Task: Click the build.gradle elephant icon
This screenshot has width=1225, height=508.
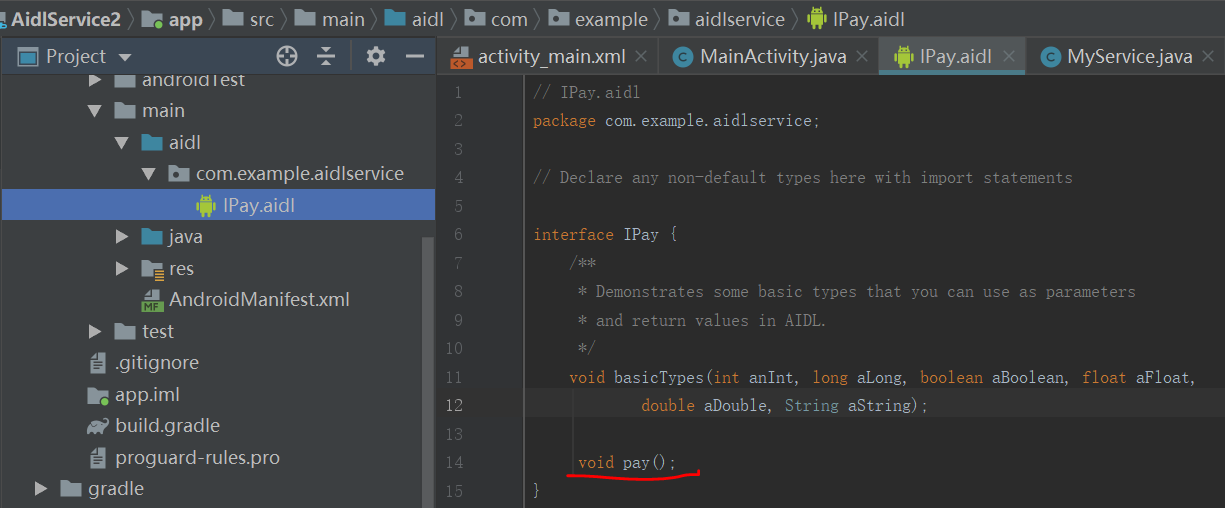Action: [x=98, y=426]
